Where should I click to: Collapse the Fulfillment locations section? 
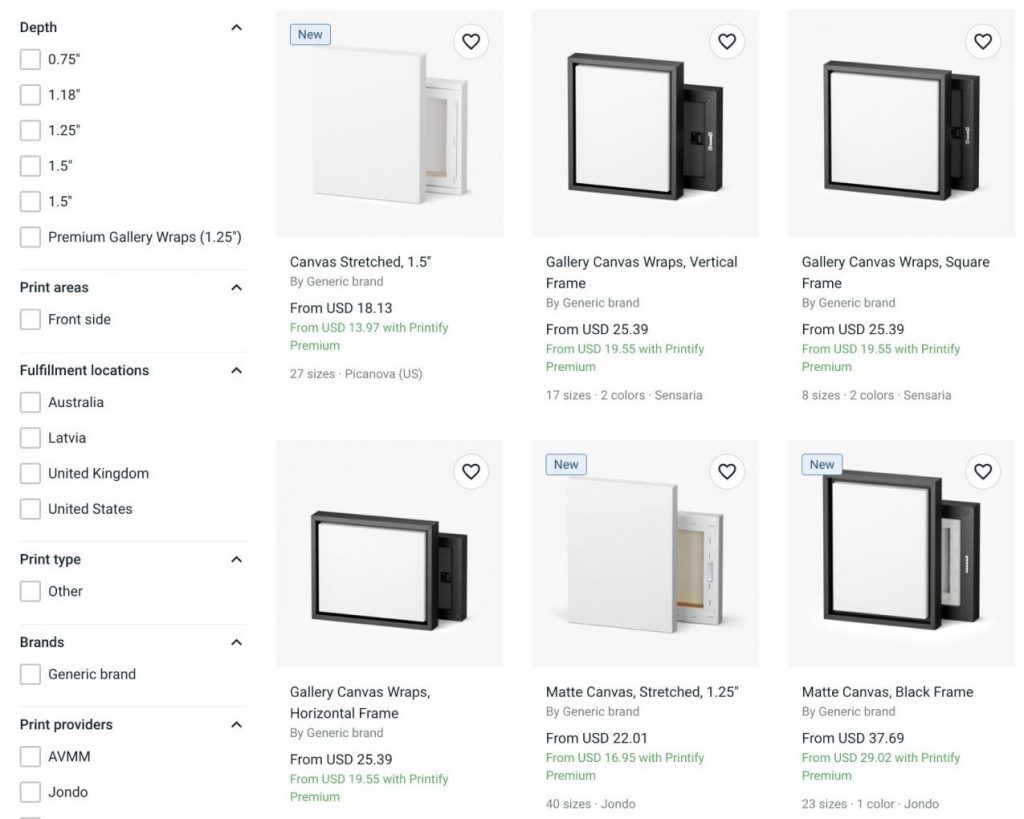click(236, 370)
